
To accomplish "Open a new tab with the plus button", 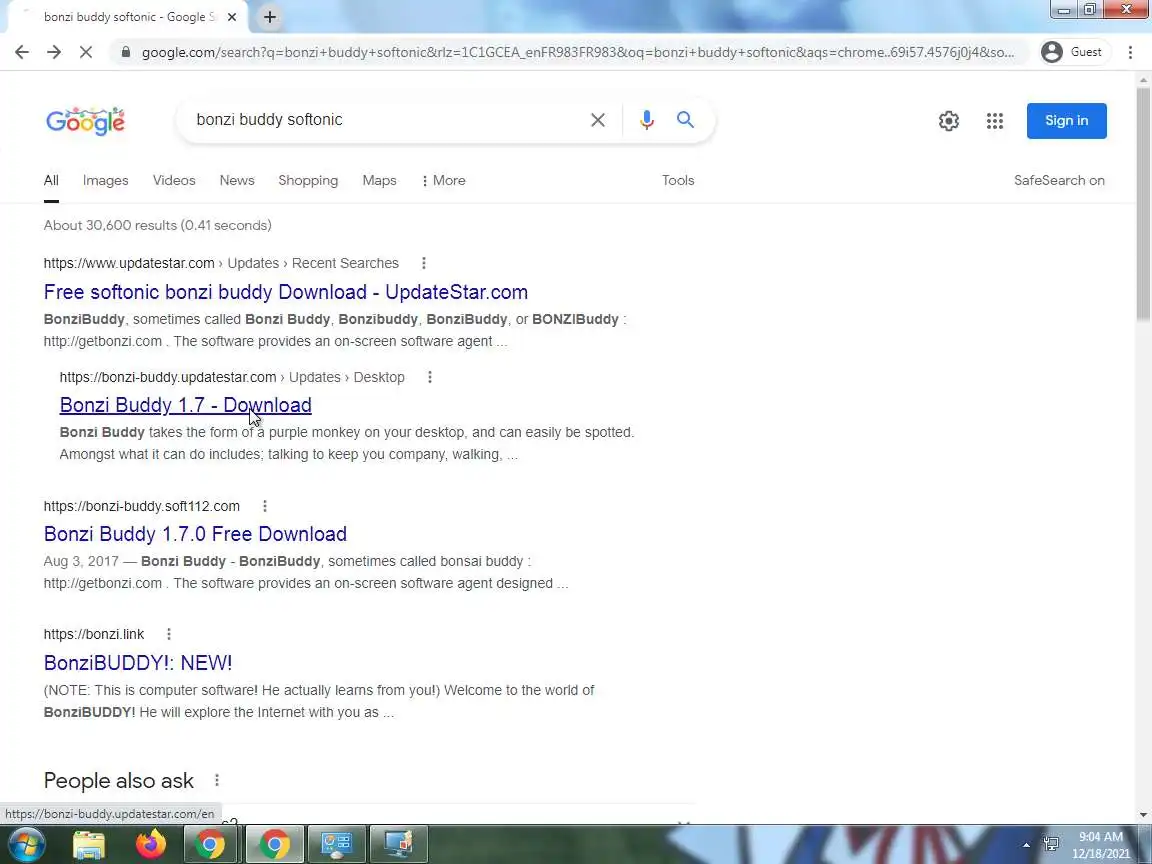I will click(270, 17).
